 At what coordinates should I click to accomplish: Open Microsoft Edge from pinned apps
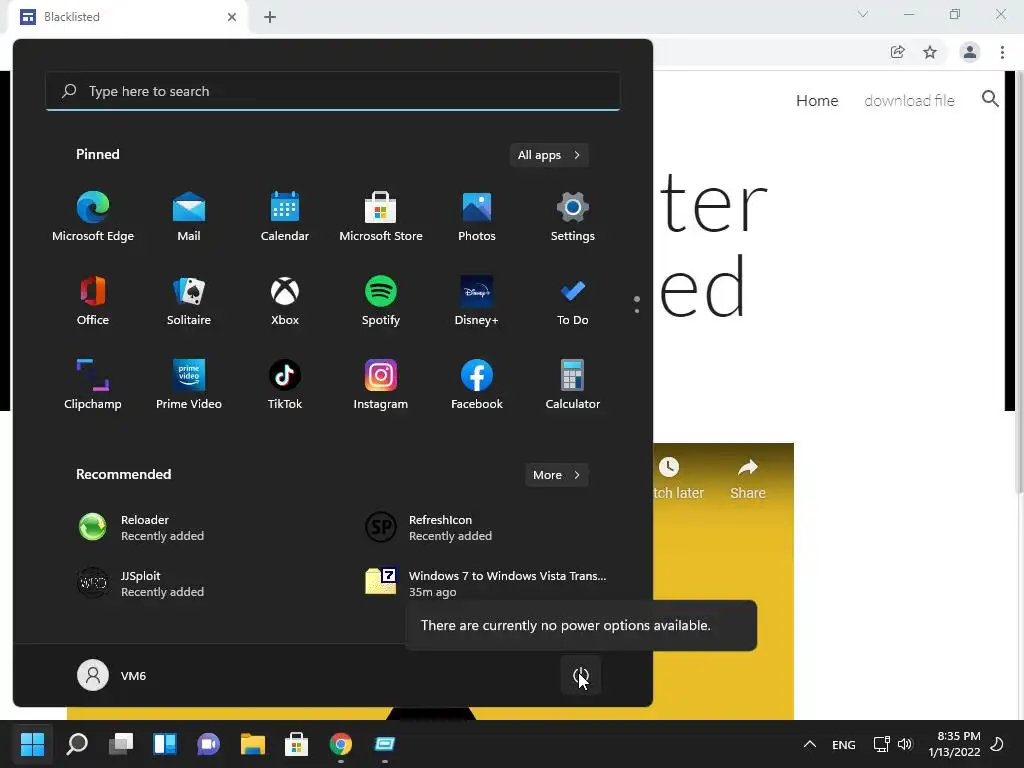coord(93,217)
